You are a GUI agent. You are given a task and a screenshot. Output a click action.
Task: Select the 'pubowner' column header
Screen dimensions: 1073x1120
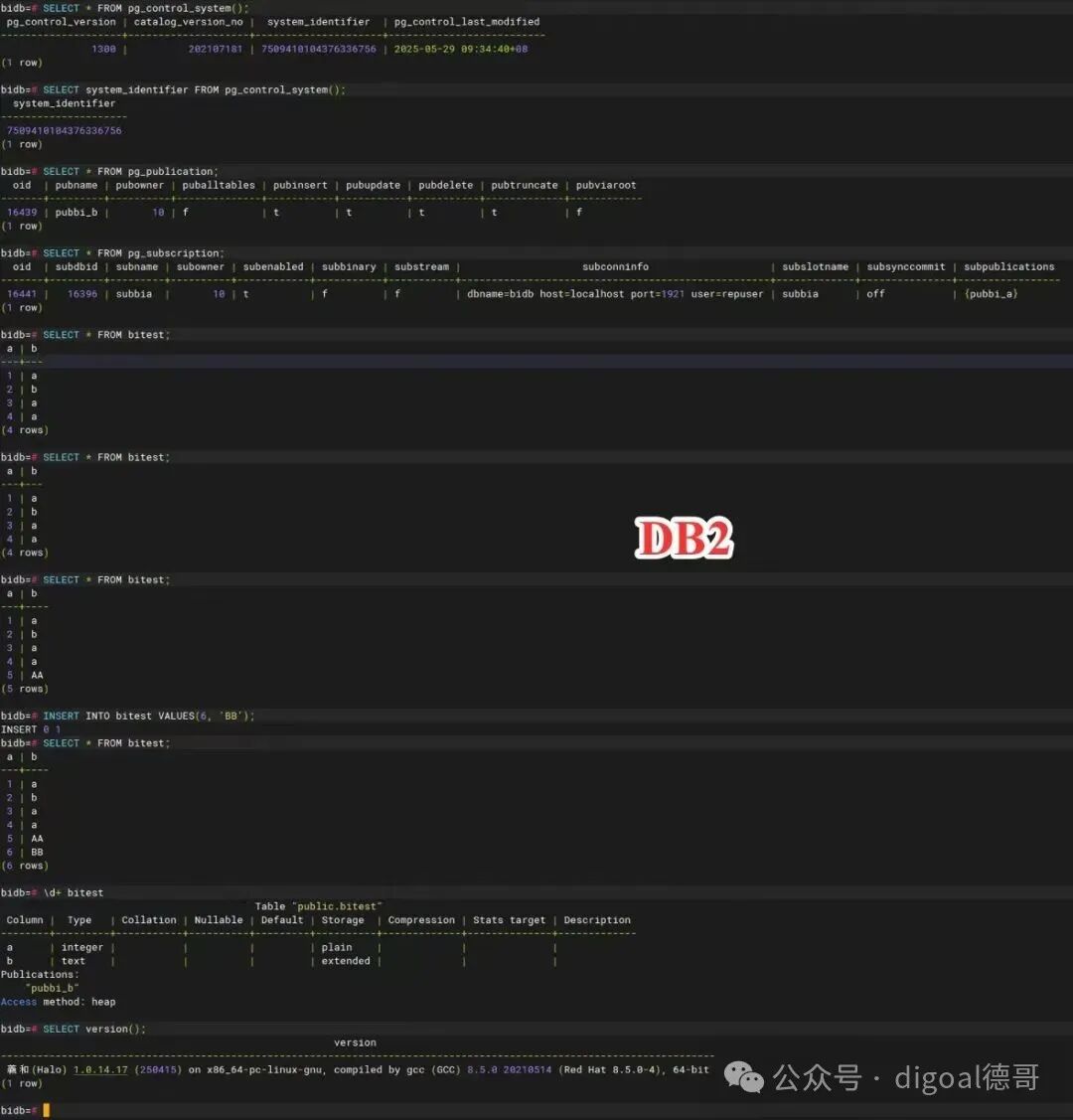pyautogui.click(x=140, y=185)
